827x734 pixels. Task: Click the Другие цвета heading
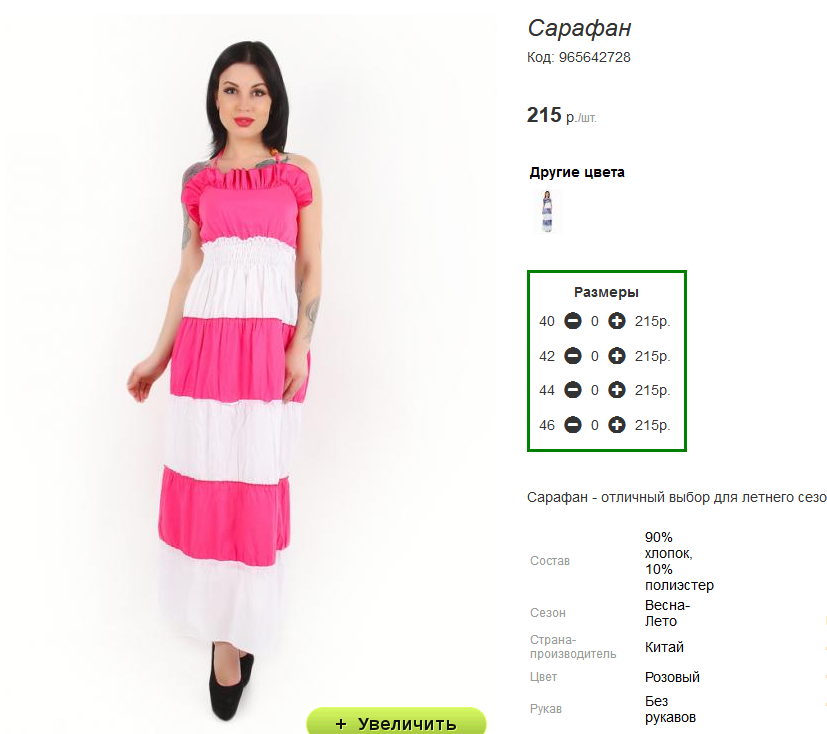pos(577,172)
